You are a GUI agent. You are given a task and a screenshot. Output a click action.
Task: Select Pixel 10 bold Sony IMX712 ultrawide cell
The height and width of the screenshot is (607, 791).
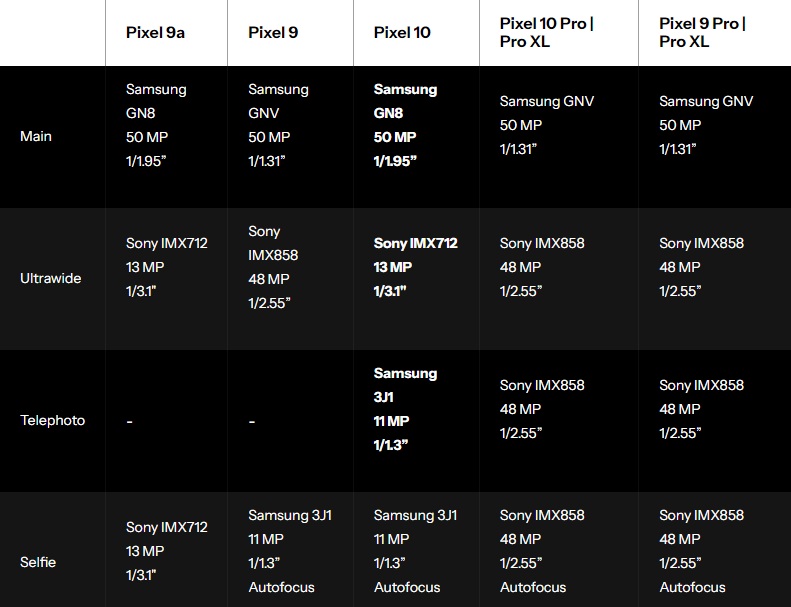pyautogui.click(x=415, y=267)
